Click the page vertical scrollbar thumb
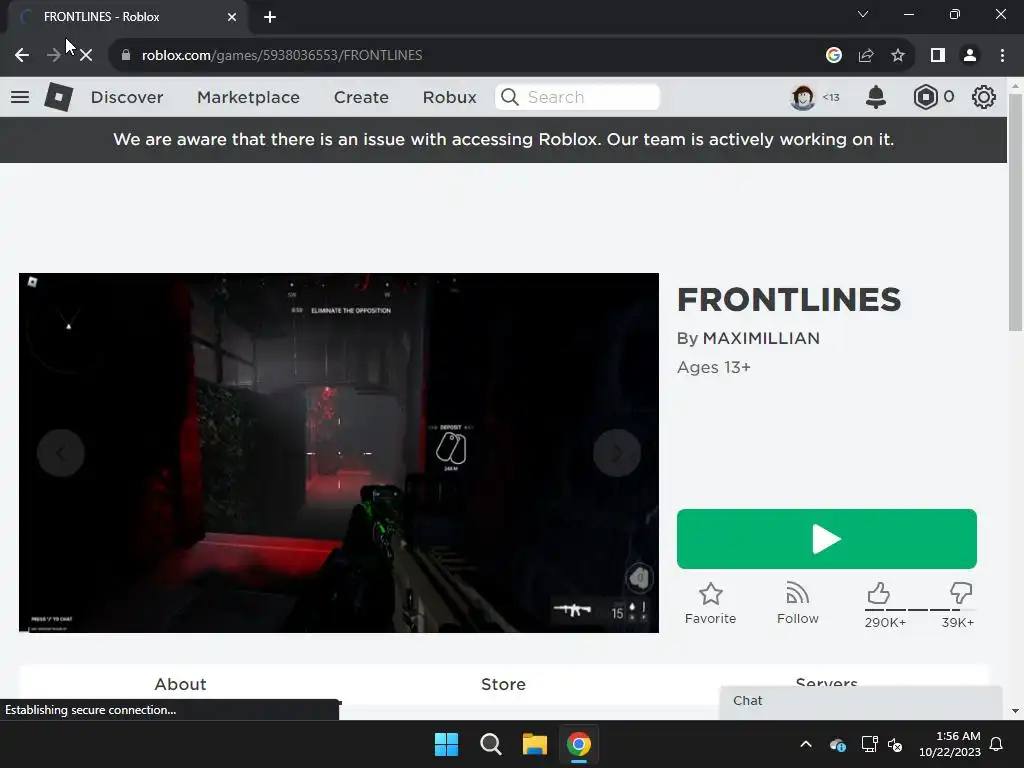 pyautogui.click(x=1015, y=212)
